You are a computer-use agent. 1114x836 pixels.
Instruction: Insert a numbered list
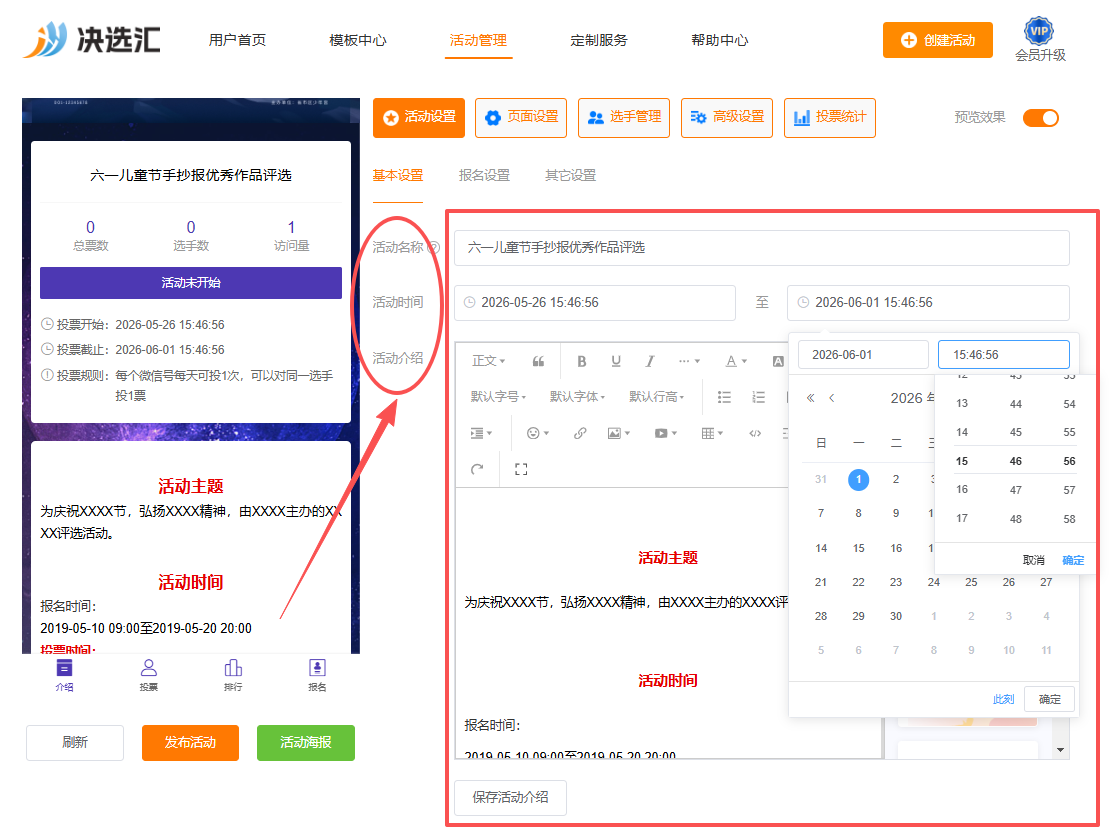(x=759, y=397)
